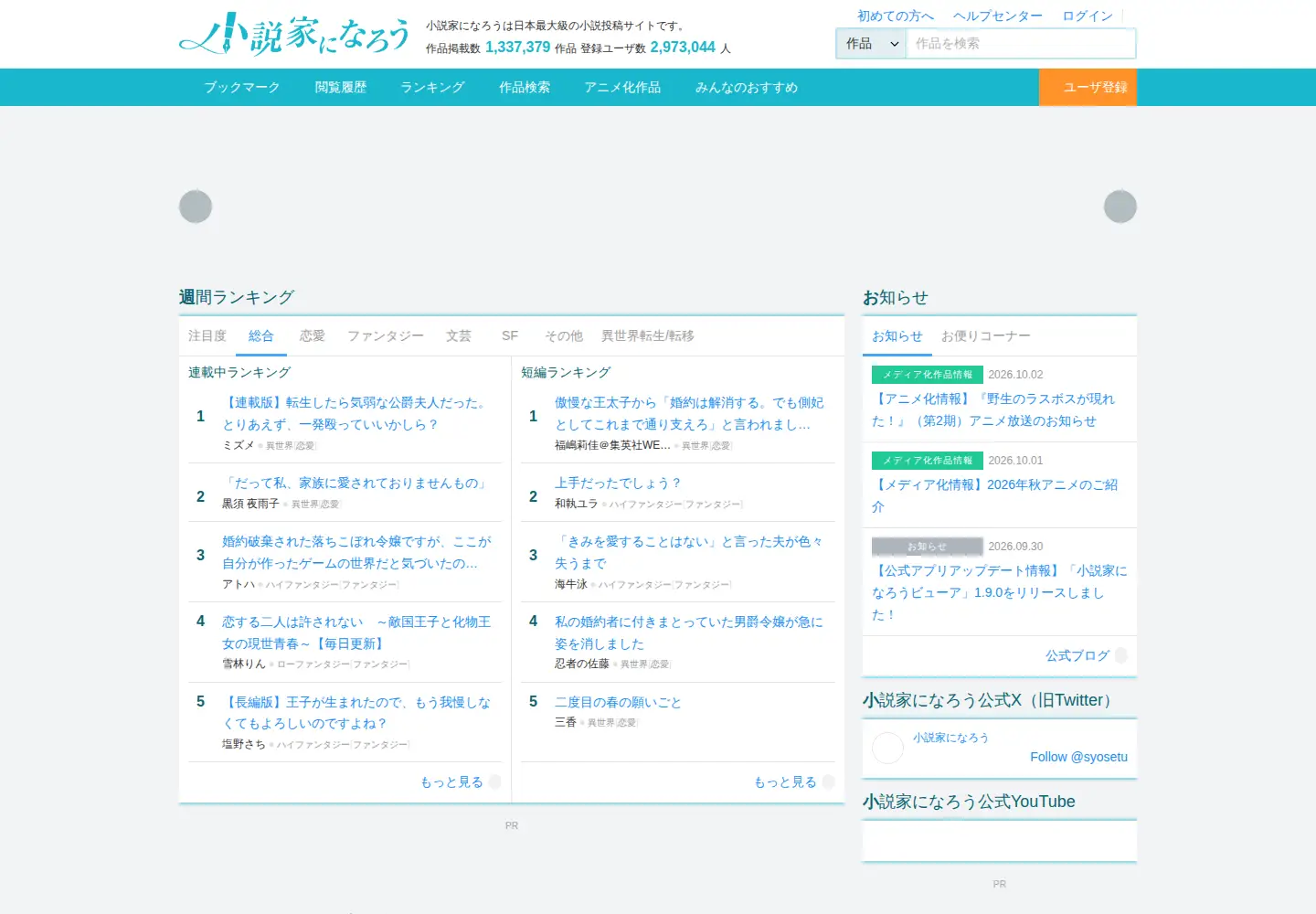Select the お便りコーナー tab
Viewport: 1316px width, 914px height.
[986, 335]
